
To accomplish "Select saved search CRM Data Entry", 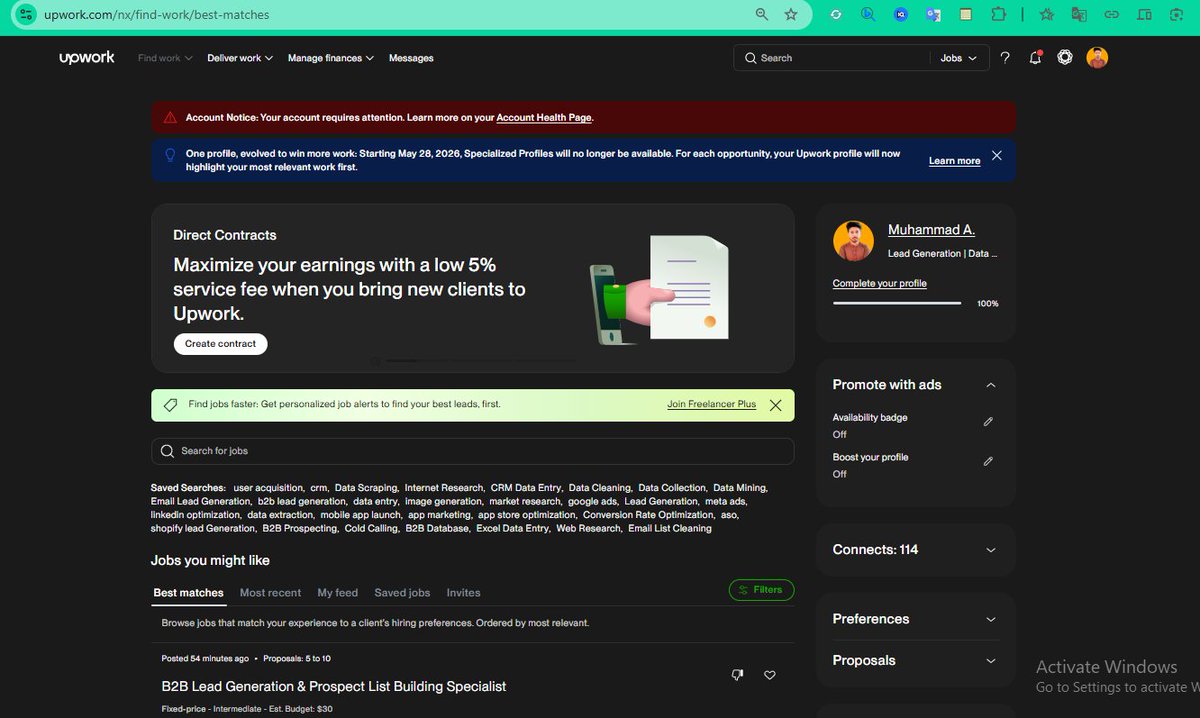I will click(525, 488).
